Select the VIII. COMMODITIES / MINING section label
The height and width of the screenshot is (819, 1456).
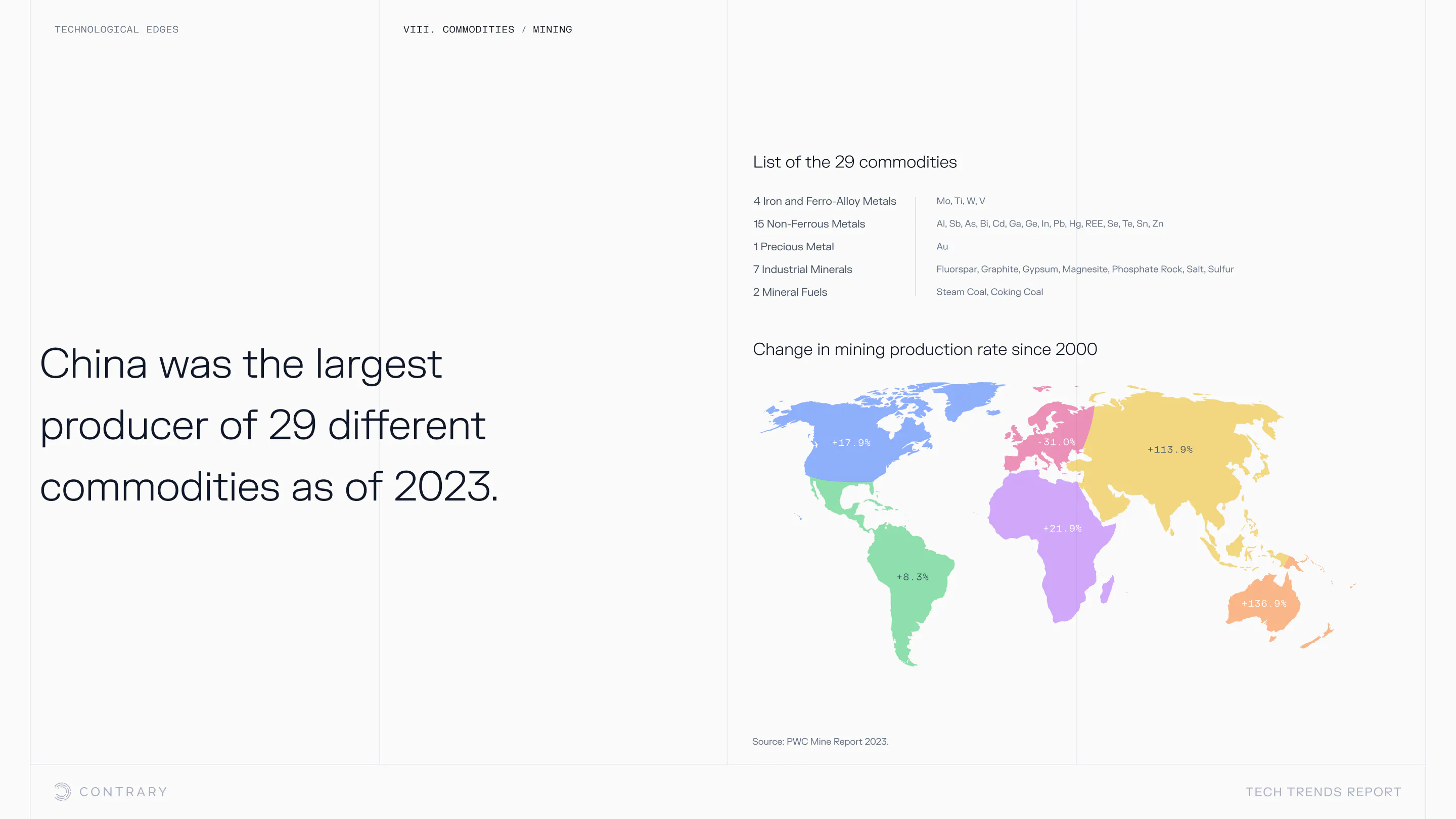click(x=487, y=29)
